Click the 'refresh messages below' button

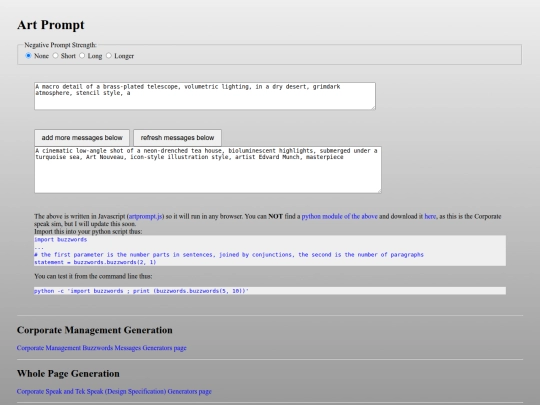coord(177,138)
